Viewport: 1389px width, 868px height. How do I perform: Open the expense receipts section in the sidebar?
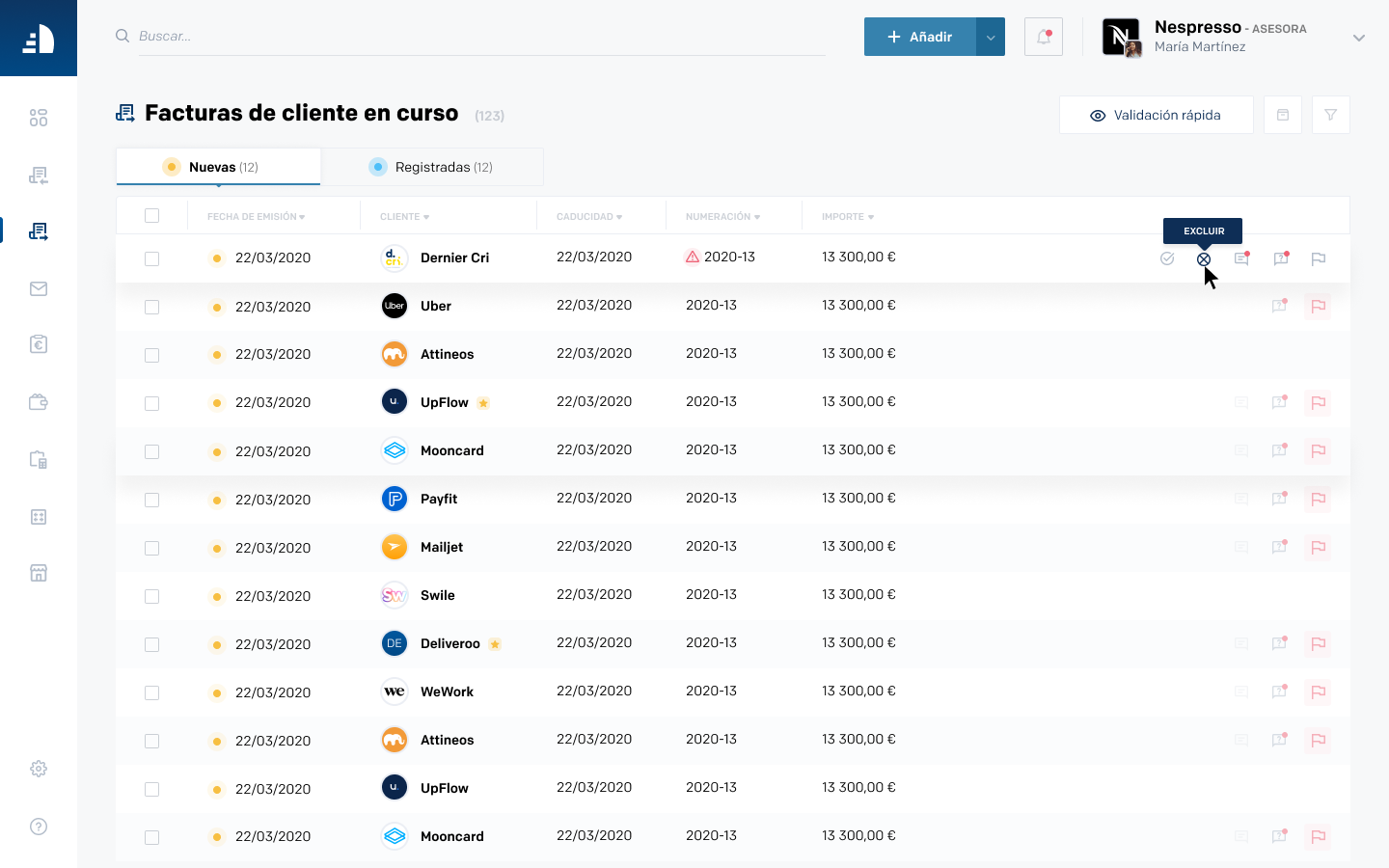point(39,402)
